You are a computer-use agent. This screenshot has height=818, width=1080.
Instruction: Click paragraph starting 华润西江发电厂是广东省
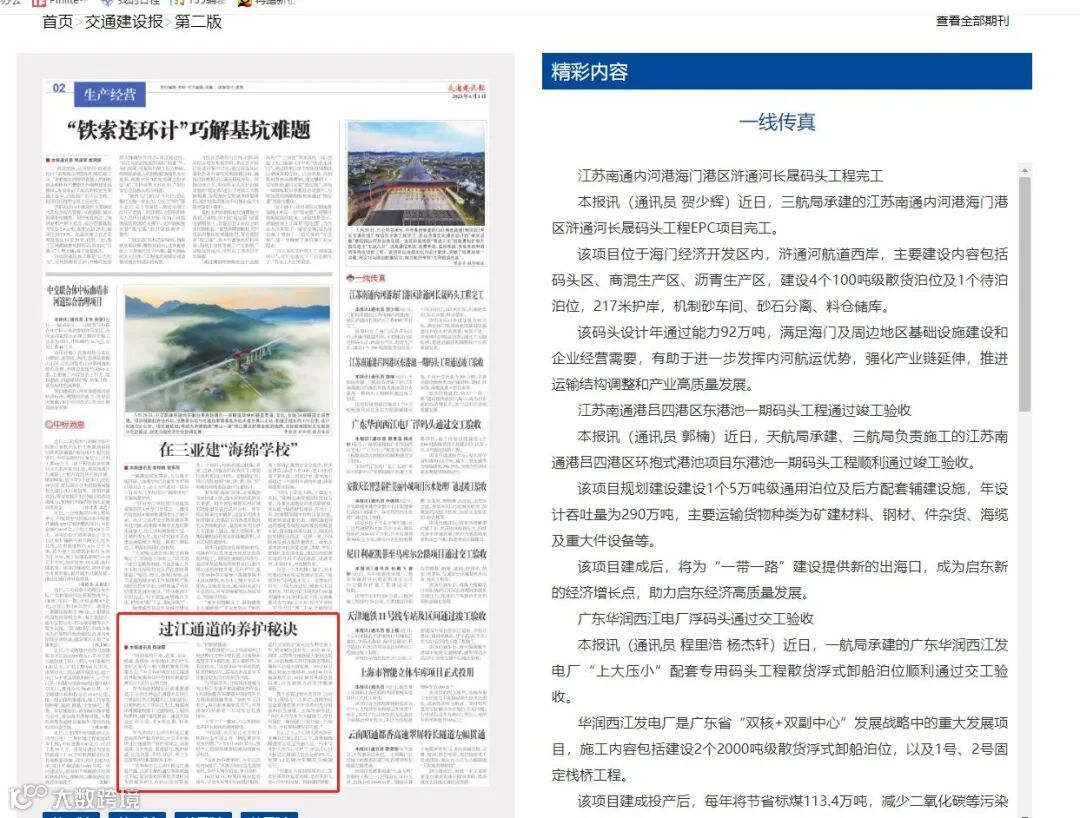(x=780, y=748)
